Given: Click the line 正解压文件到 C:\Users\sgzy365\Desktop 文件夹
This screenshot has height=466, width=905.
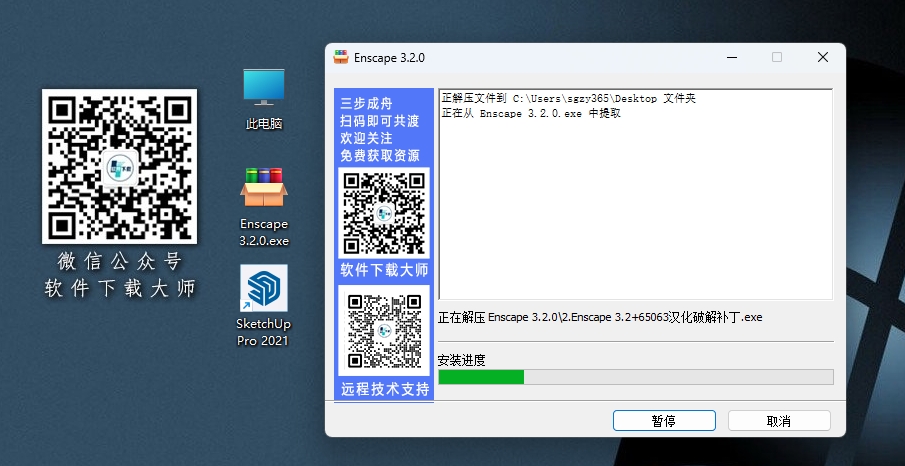Looking at the screenshot, I should tap(569, 99).
